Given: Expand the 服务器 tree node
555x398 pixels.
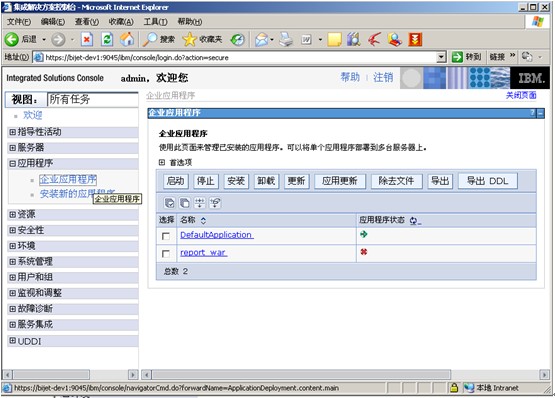Looking at the screenshot, I should coord(12,148).
